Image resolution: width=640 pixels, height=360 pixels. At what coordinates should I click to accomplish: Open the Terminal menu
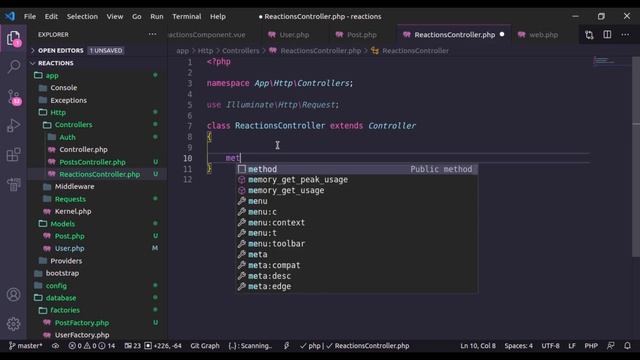pos(187,16)
